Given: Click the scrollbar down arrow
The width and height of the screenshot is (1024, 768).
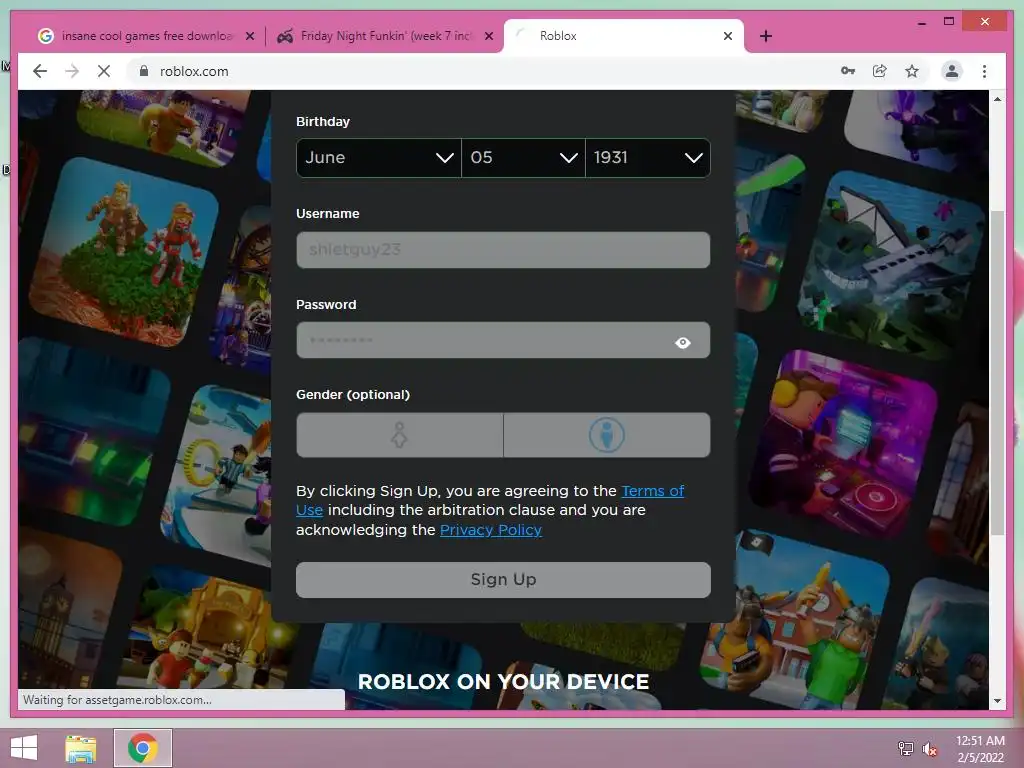Looking at the screenshot, I should [997, 701].
